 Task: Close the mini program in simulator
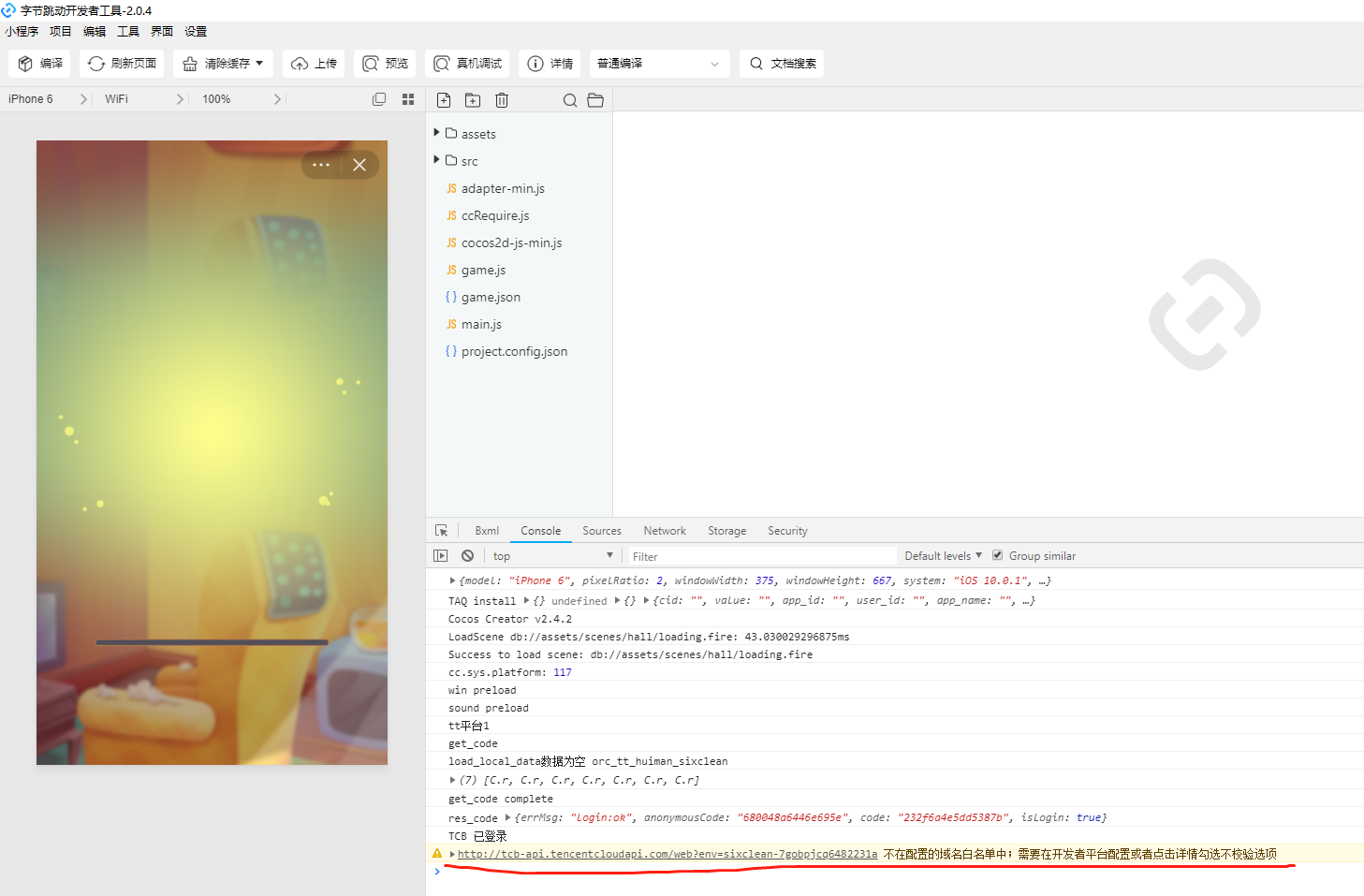point(359,165)
